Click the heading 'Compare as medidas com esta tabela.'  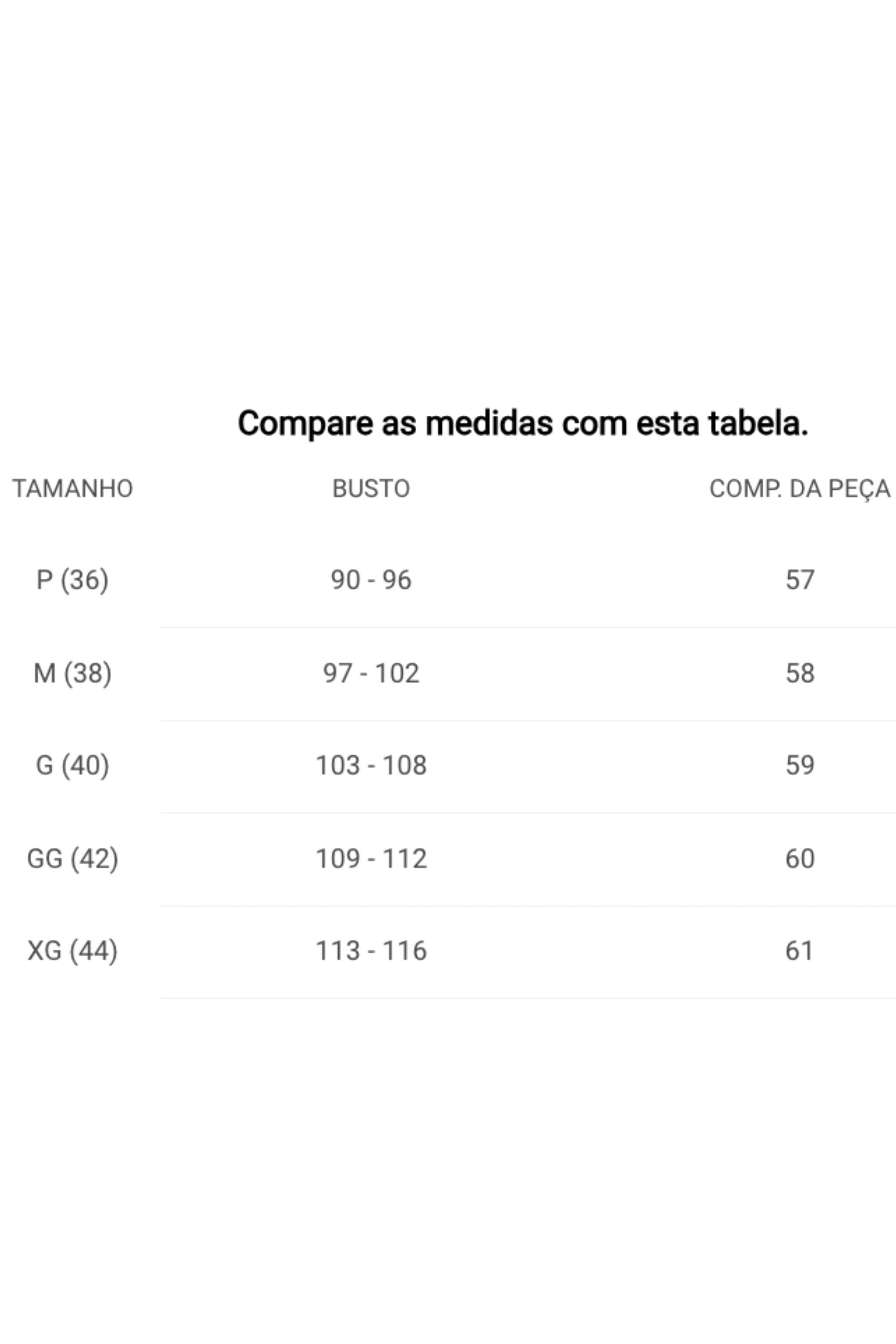click(x=523, y=424)
